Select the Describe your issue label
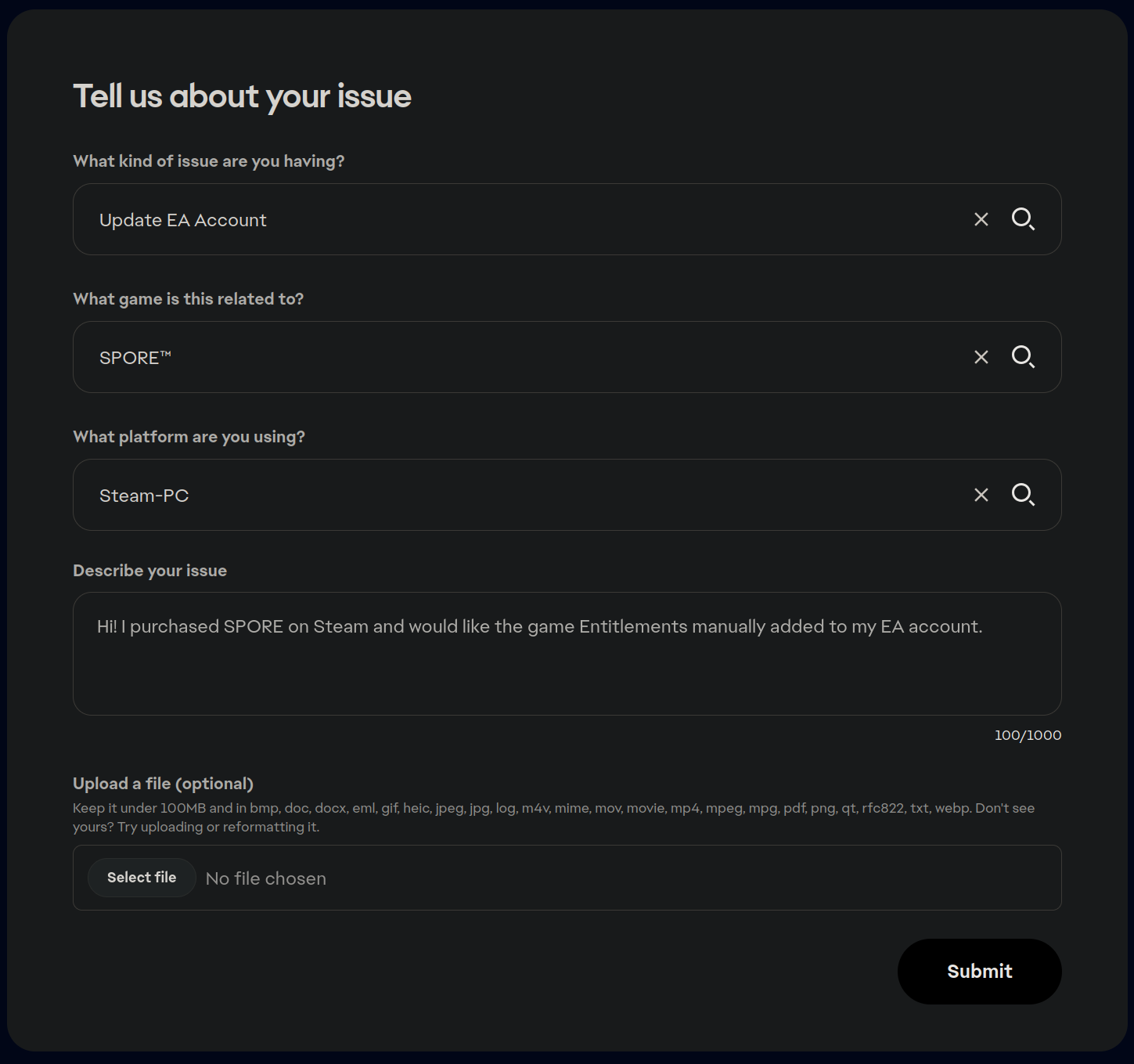This screenshot has height=1064, width=1134. 150,571
